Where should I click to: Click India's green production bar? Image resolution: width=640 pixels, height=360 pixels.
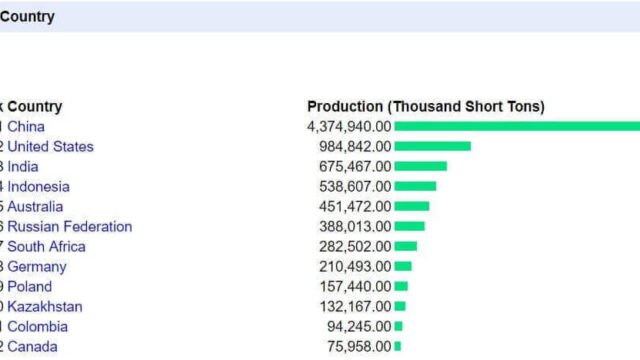click(x=421, y=166)
